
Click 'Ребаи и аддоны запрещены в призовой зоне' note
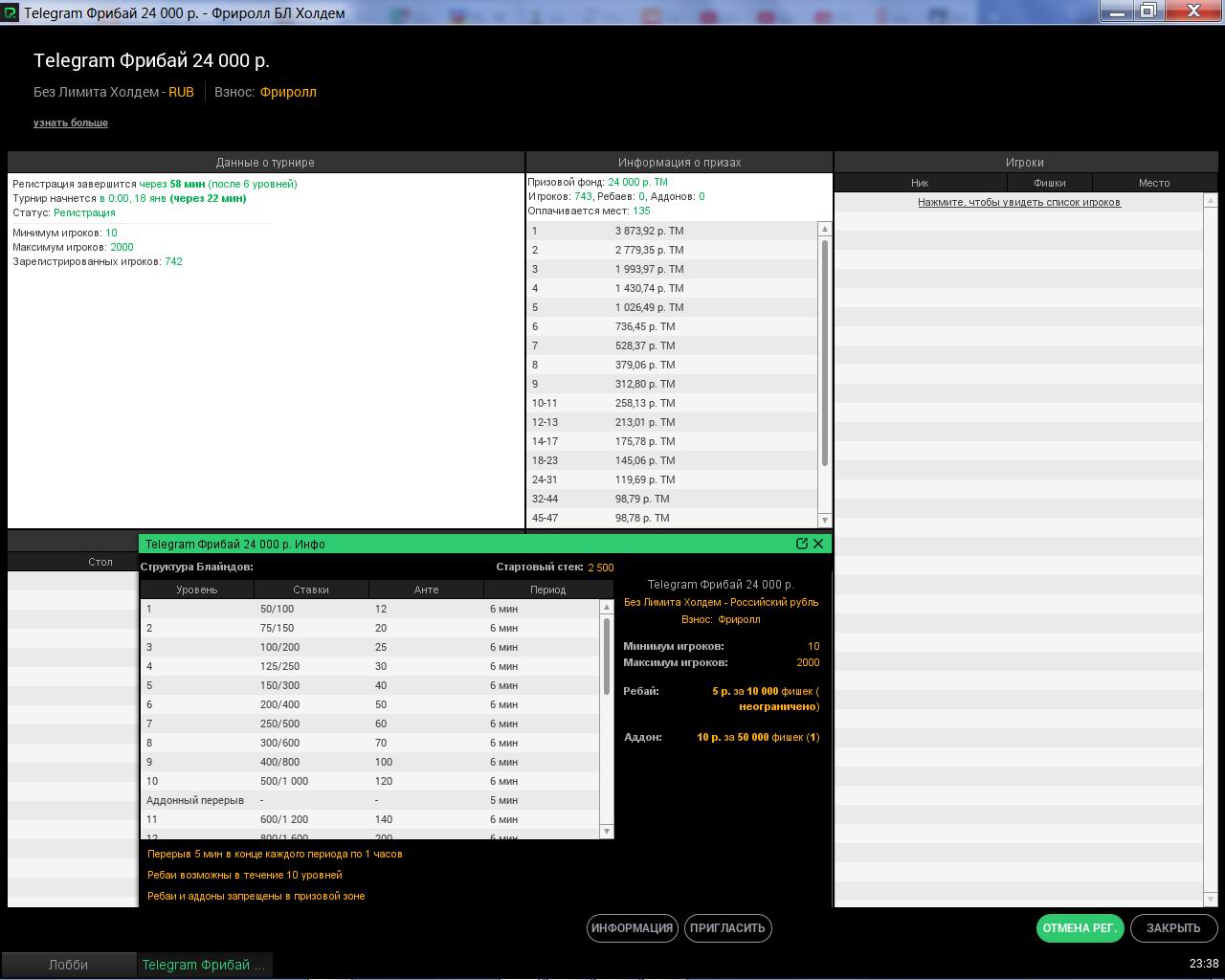[256, 896]
